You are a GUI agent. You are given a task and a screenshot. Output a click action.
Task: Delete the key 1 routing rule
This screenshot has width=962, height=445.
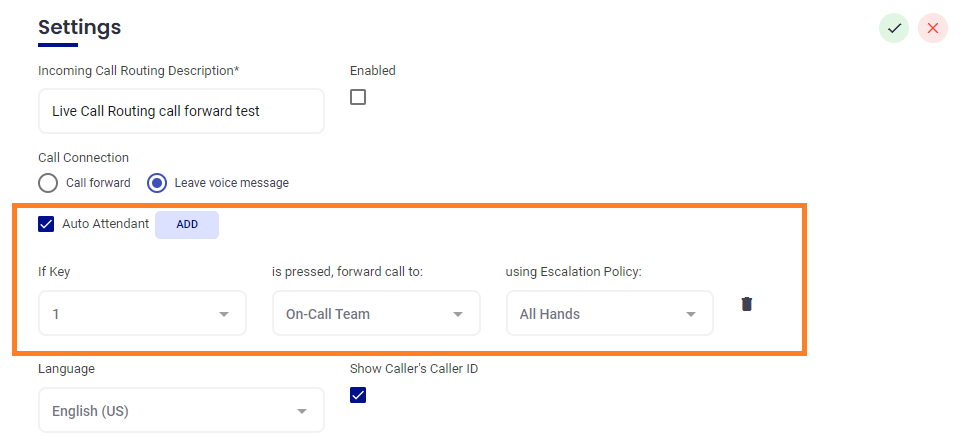pos(746,304)
